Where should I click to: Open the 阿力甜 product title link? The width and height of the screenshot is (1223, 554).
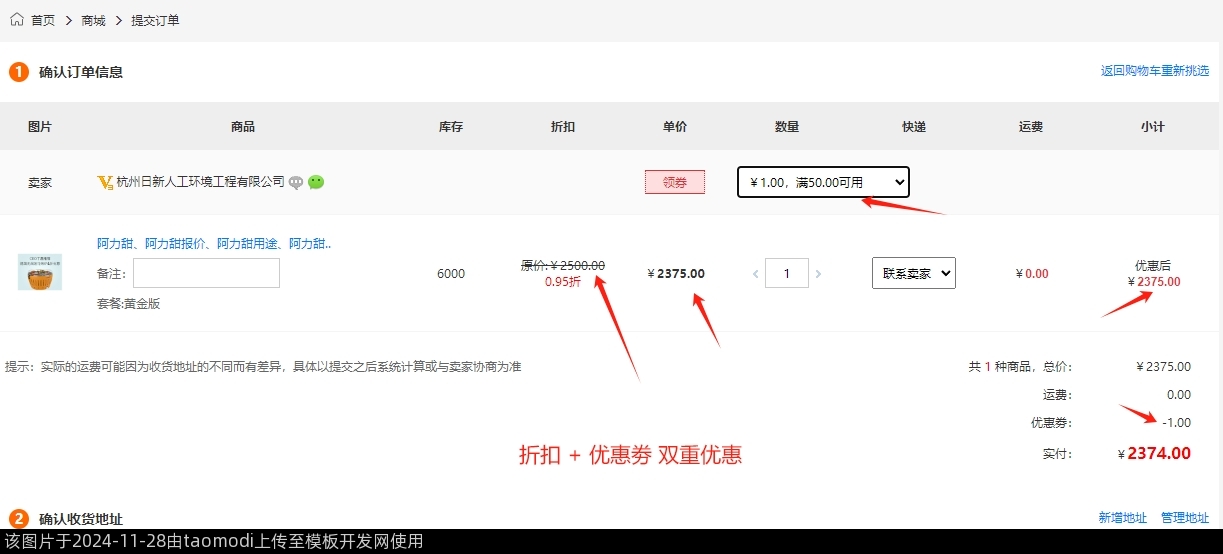tap(214, 243)
